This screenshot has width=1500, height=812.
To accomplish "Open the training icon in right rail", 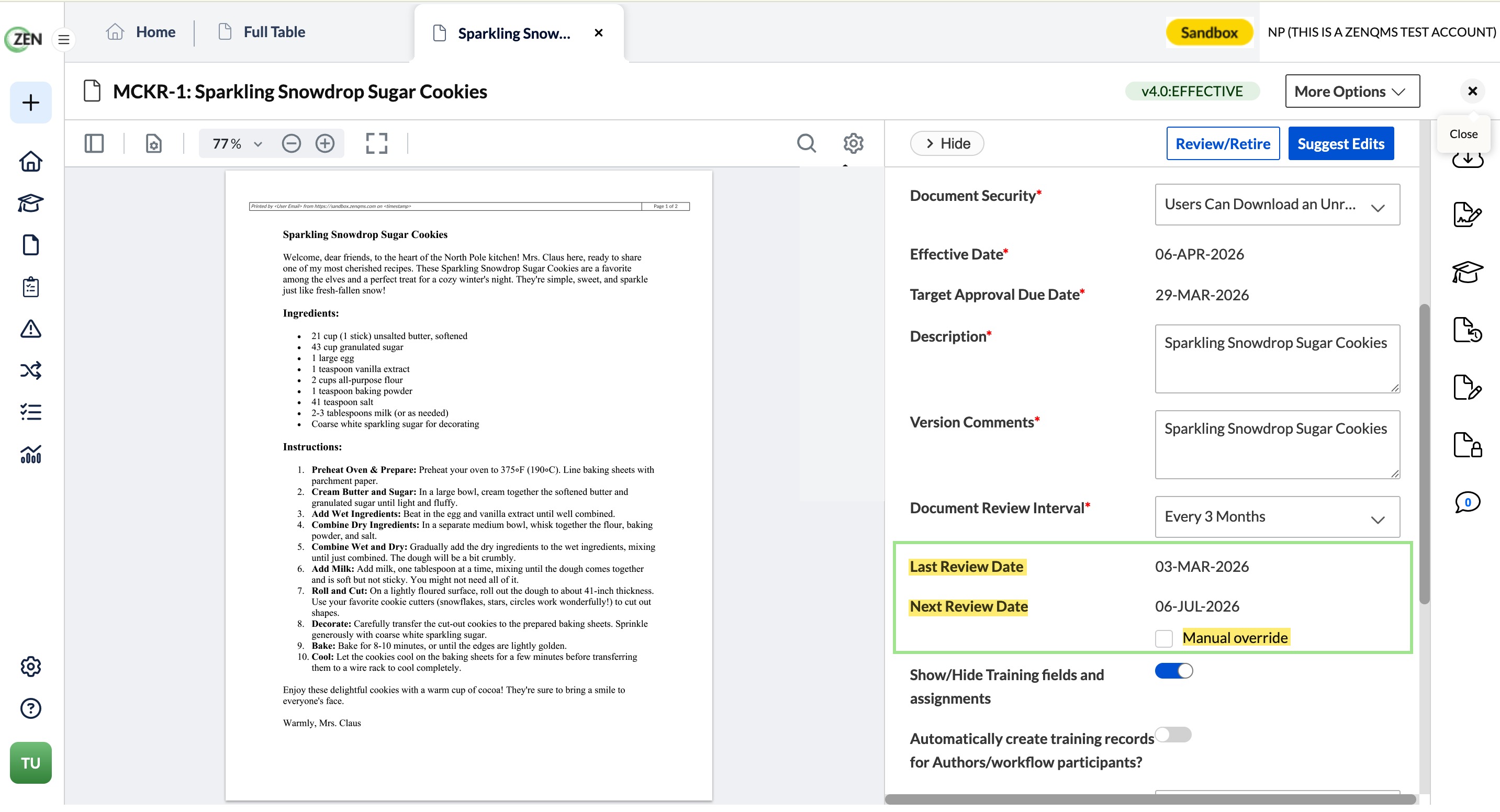I will tap(1468, 272).
